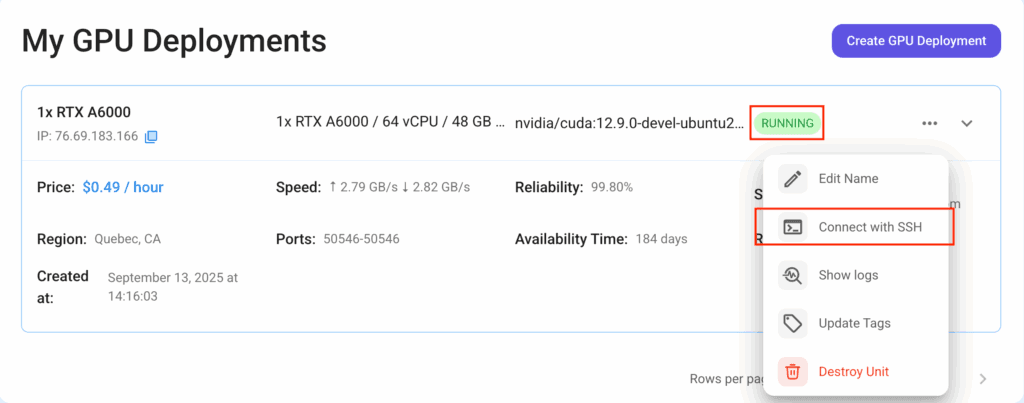Click the terminal SSH icon
The image size is (1024, 403).
793,227
